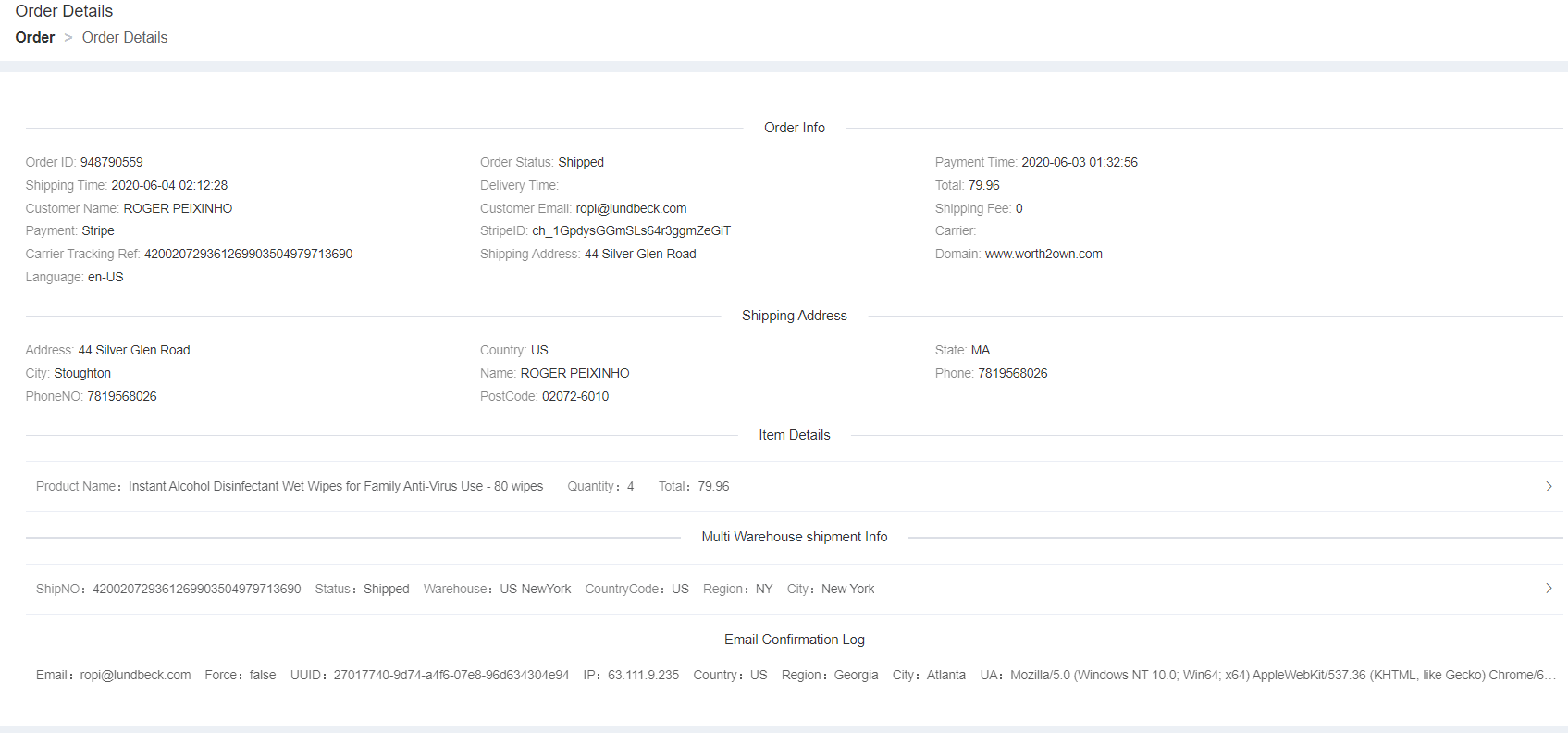Image resolution: width=1568 pixels, height=733 pixels.
Task: Click the product name Instant Alcohol Disinfectant Wet Wipes
Action: pyautogui.click(x=335, y=486)
